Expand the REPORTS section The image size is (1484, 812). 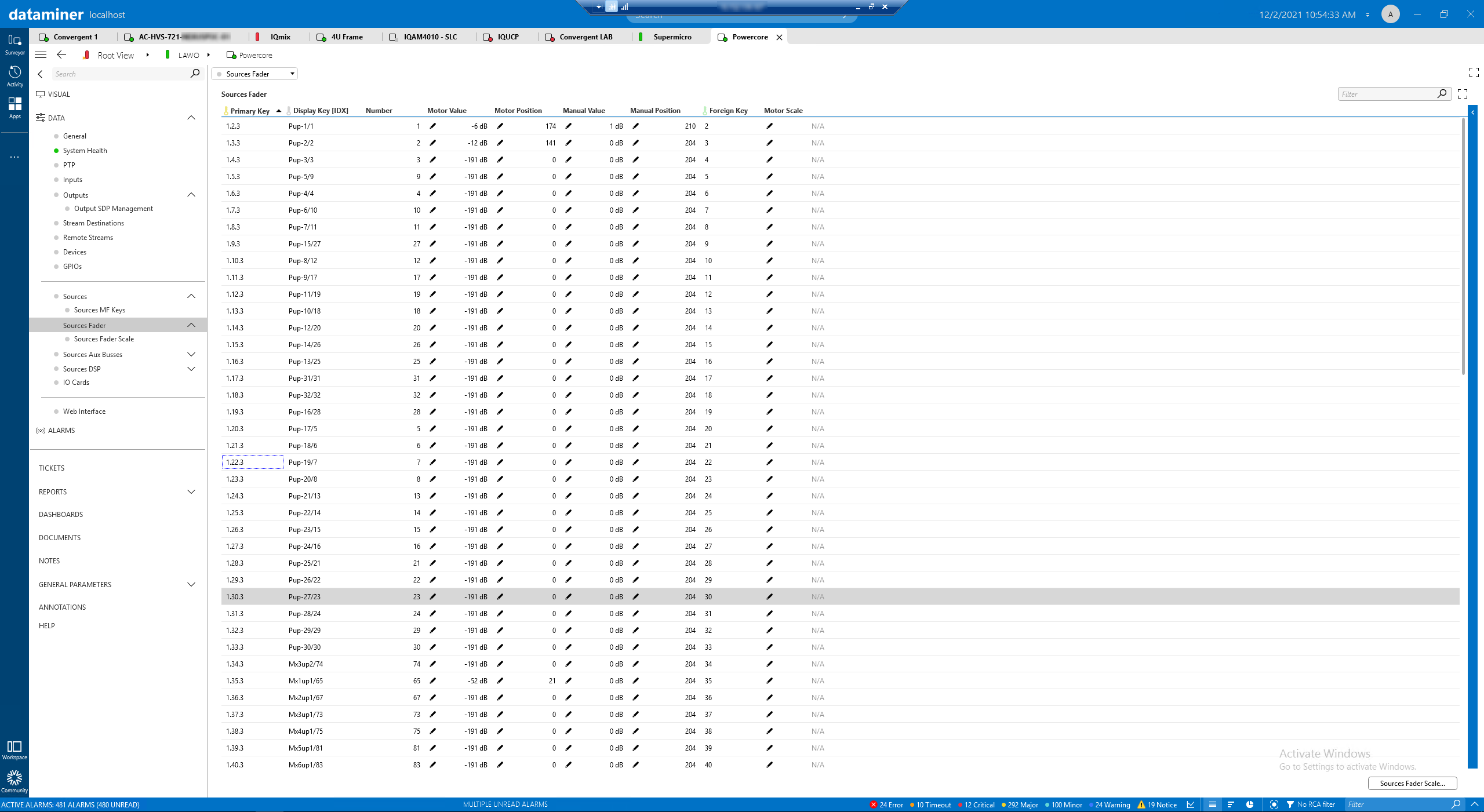tap(191, 491)
